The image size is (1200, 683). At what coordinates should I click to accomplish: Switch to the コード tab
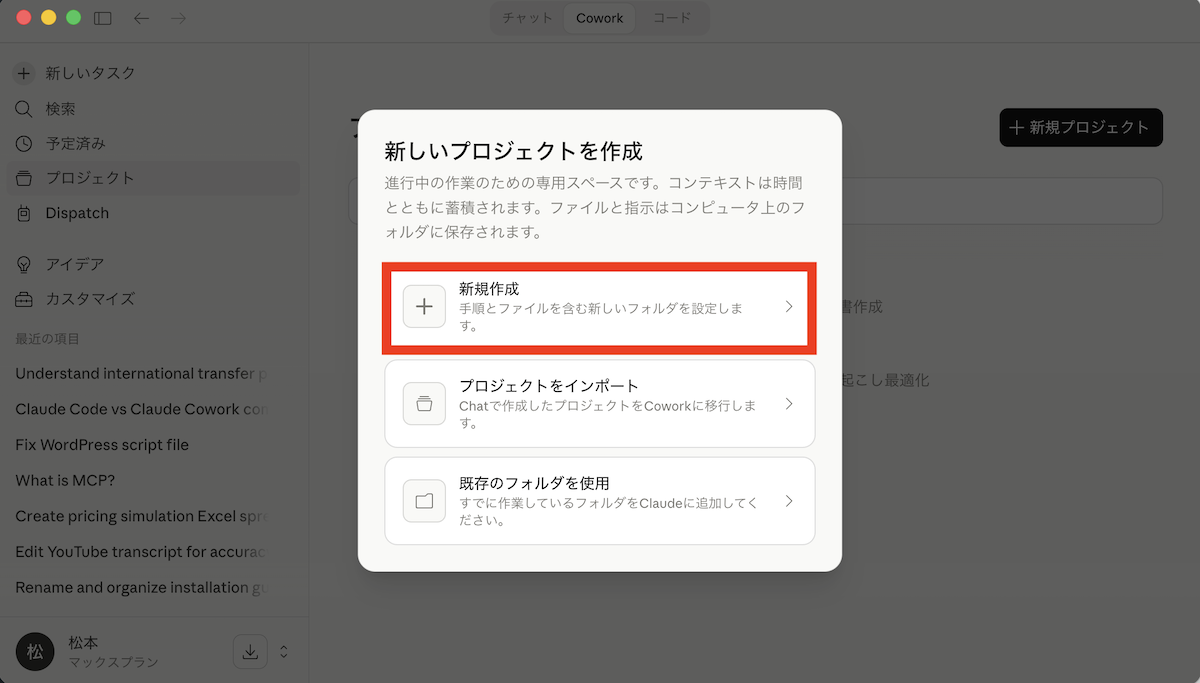coord(671,18)
